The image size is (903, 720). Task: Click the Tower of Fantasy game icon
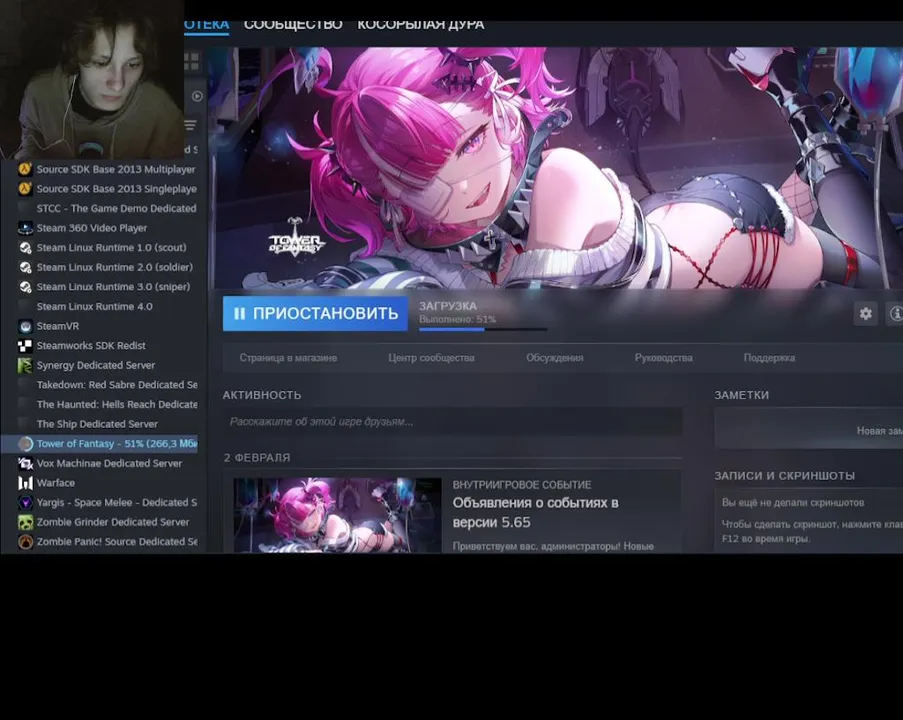point(25,444)
